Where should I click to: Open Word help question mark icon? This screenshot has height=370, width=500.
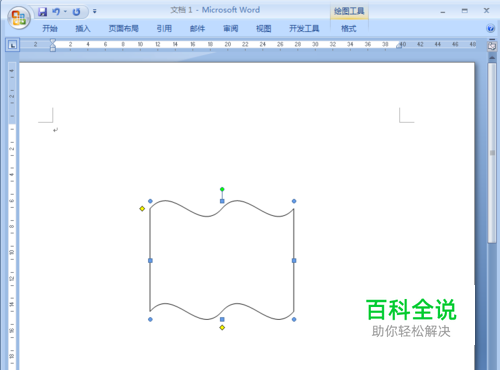pyautogui.click(x=490, y=29)
